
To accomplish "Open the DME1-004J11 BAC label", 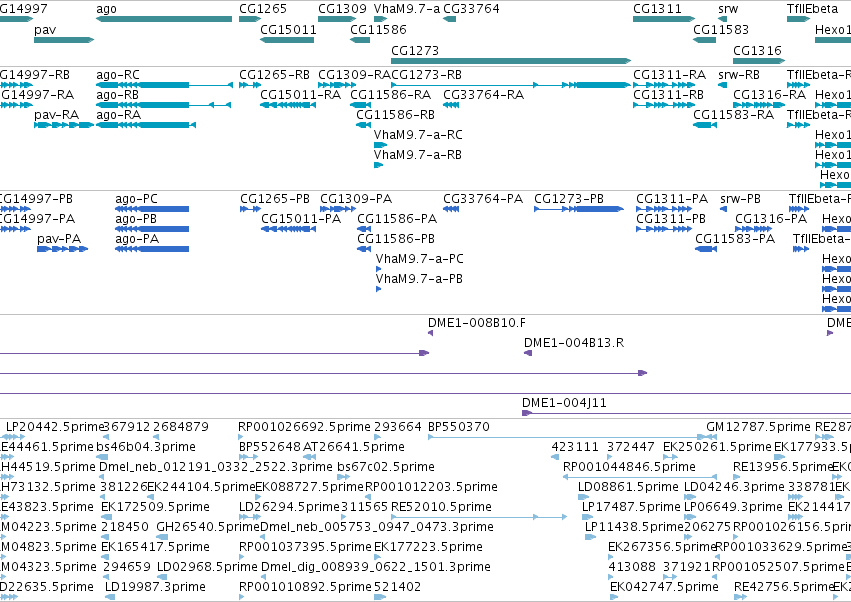I will point(564,403).
